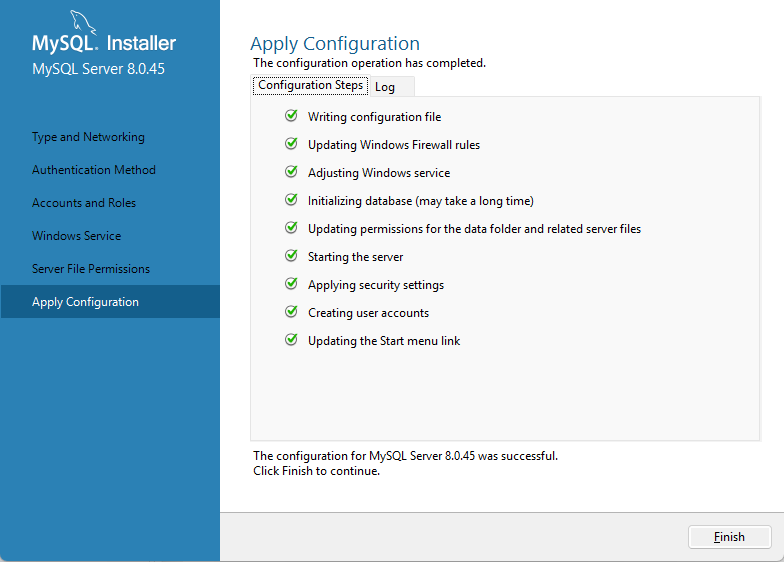This screenshot has width=784, height=562.
Task: Click the 'Updating the Start menu link' text
Action: click(384, 341)
